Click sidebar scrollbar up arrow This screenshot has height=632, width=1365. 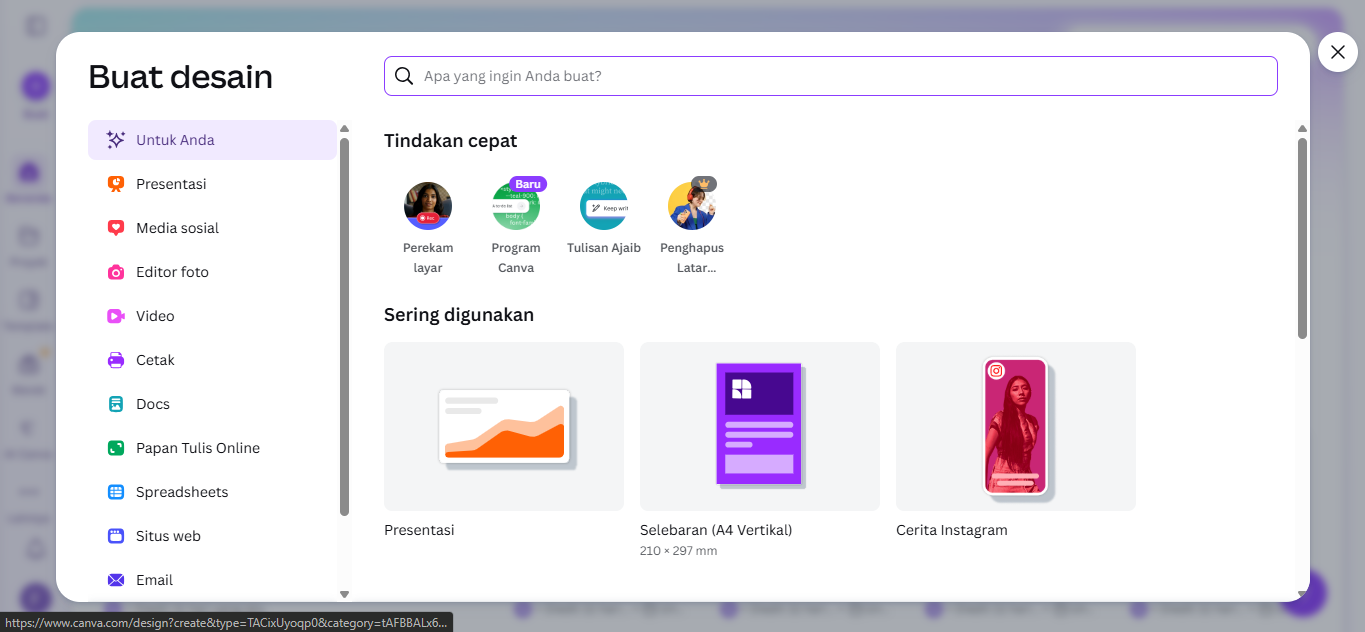[x=344, y=128]
